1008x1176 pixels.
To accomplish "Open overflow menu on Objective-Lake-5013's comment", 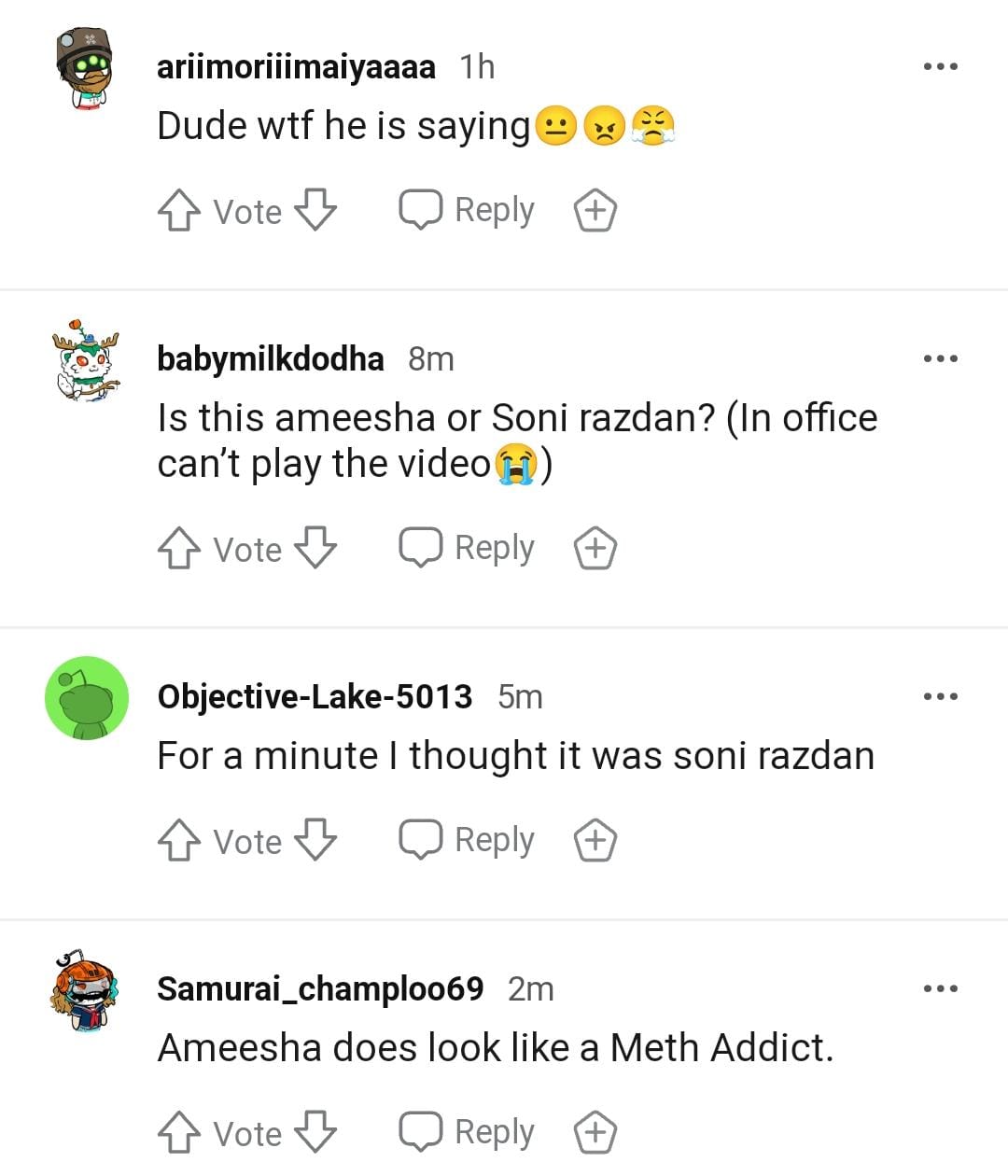I will point(940,696).
